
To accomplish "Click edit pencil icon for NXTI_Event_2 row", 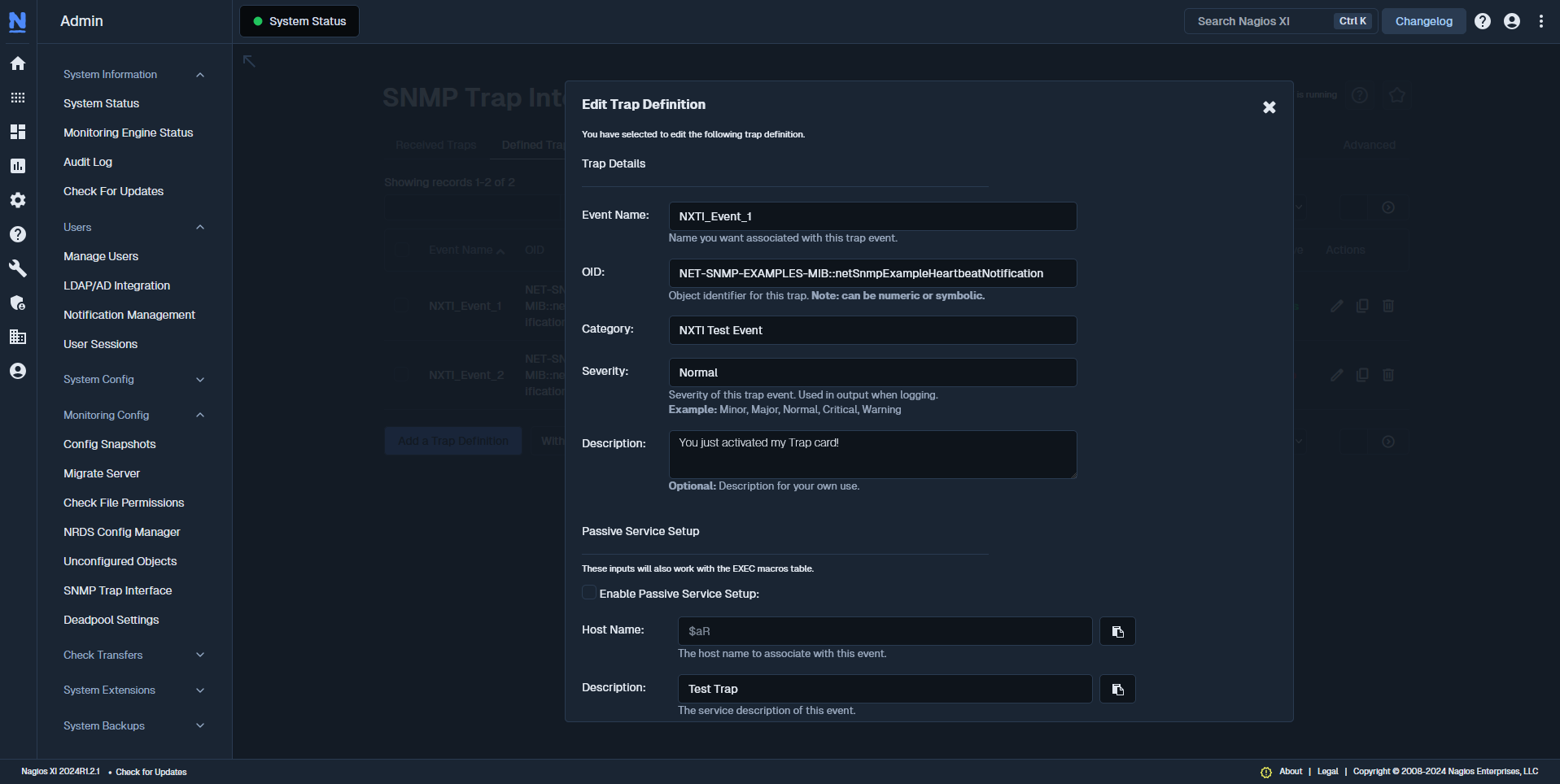I will (x=1336, y=375).
